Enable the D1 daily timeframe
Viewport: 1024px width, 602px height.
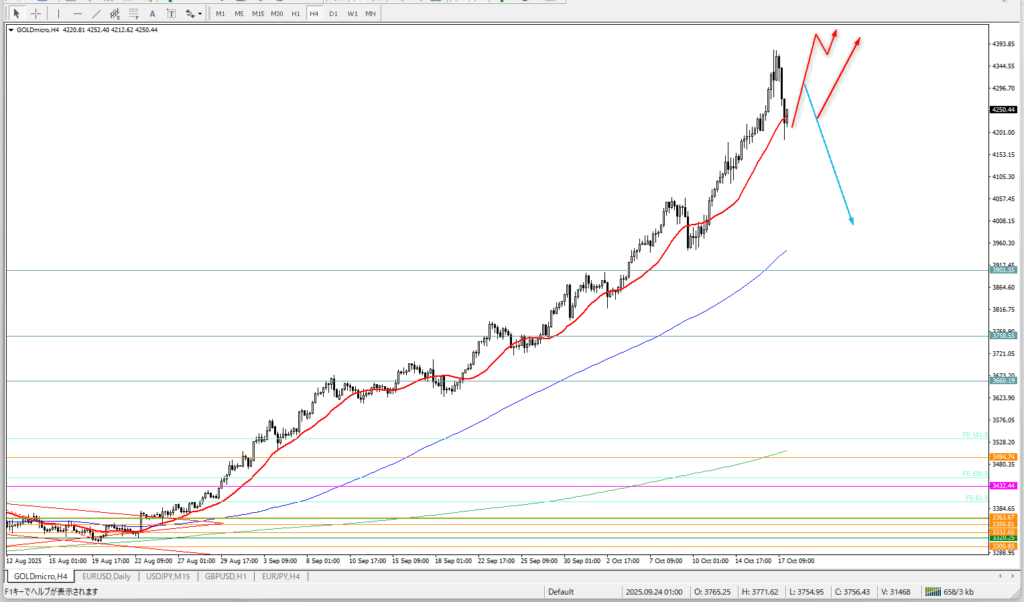pyautogui.click(x=333, y=13)
